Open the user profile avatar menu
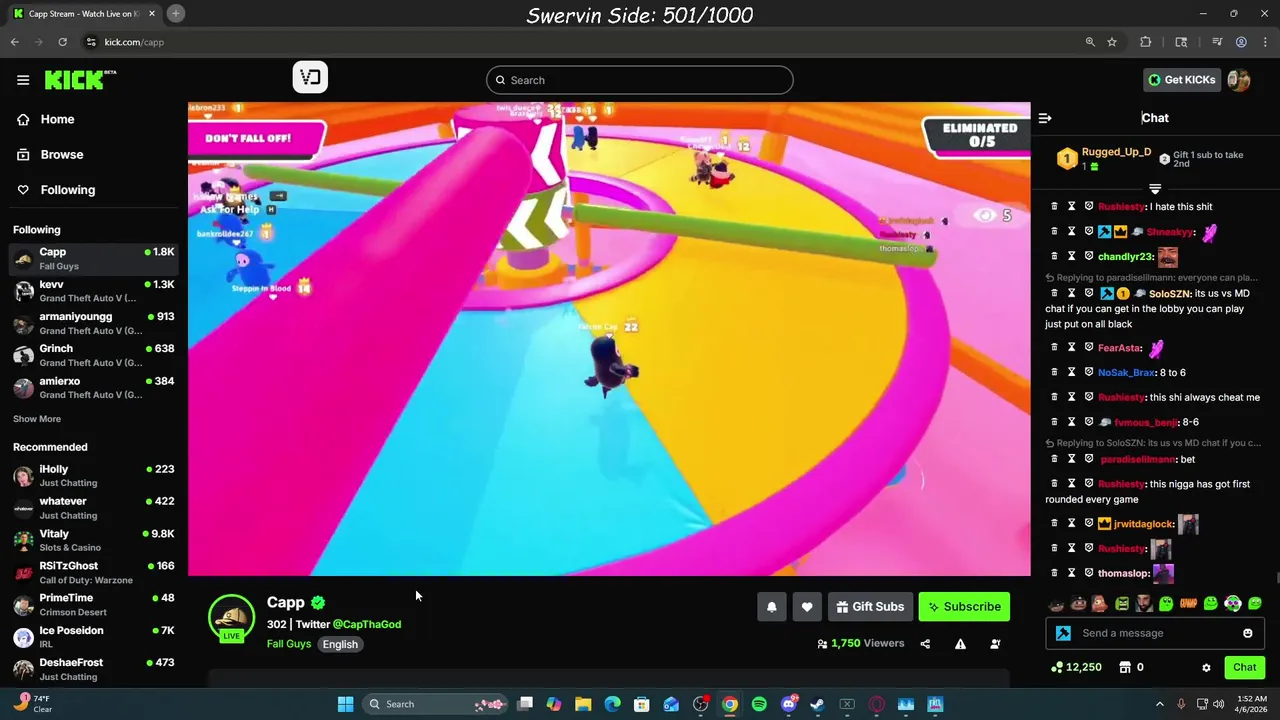 (x=1239, y=80)
